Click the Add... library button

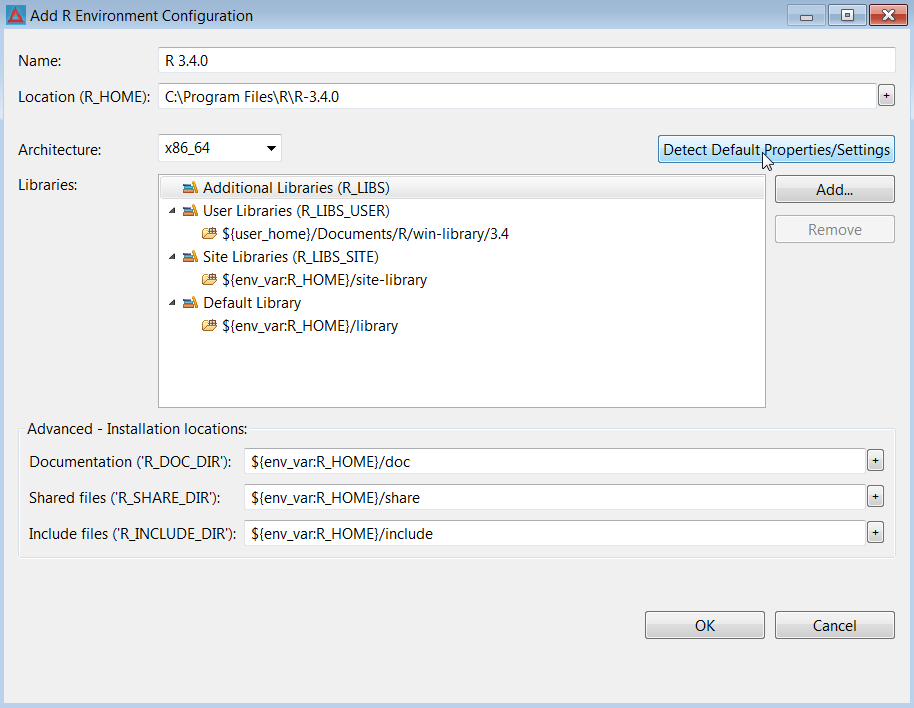click(x=834, y=189)
